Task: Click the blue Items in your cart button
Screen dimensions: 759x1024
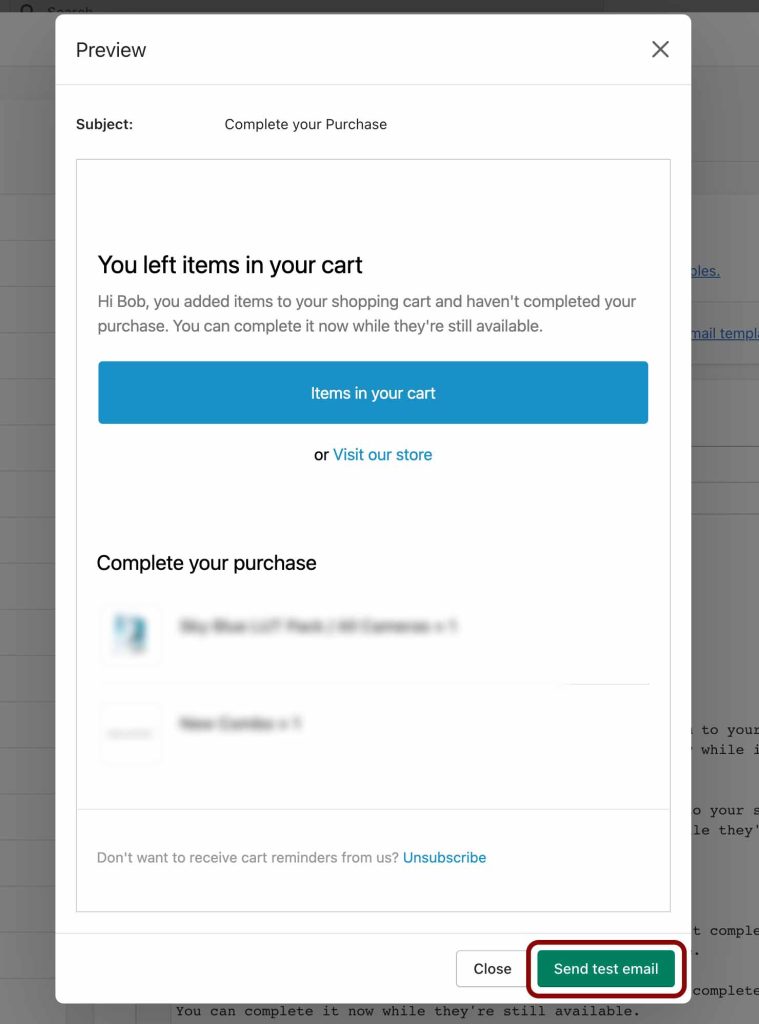Action: tap(373, 392)
